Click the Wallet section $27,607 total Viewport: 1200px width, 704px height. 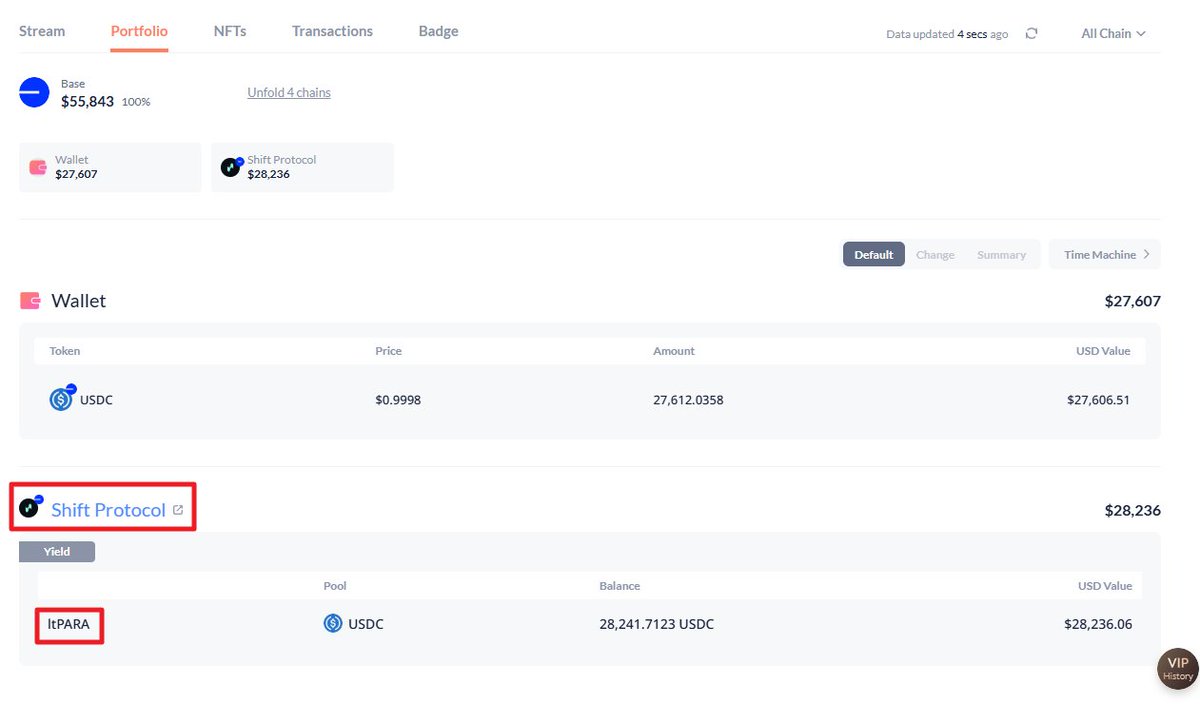1133,300
